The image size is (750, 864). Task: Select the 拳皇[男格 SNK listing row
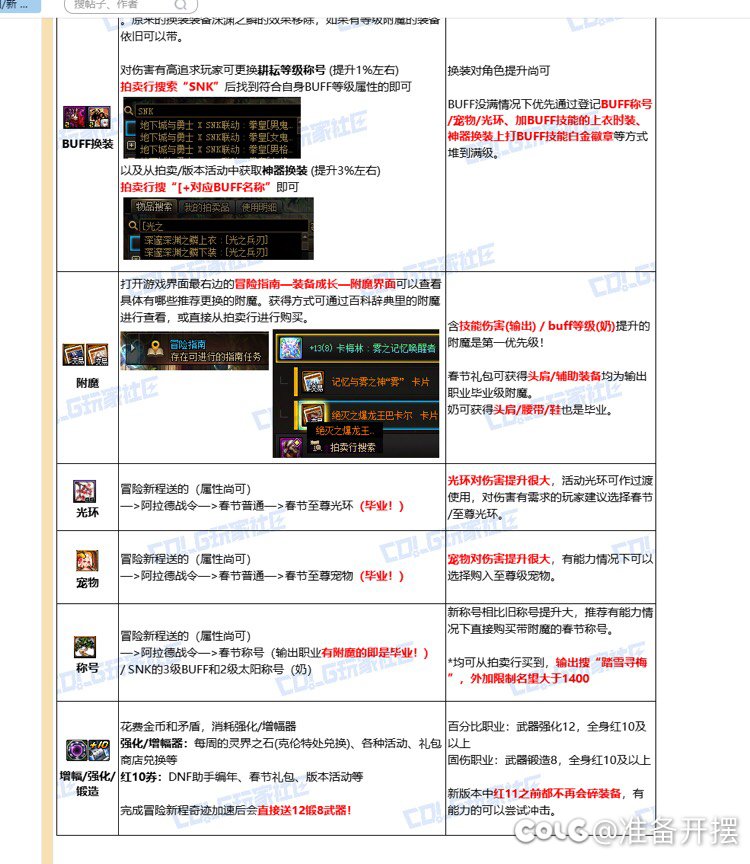[214, 149]
